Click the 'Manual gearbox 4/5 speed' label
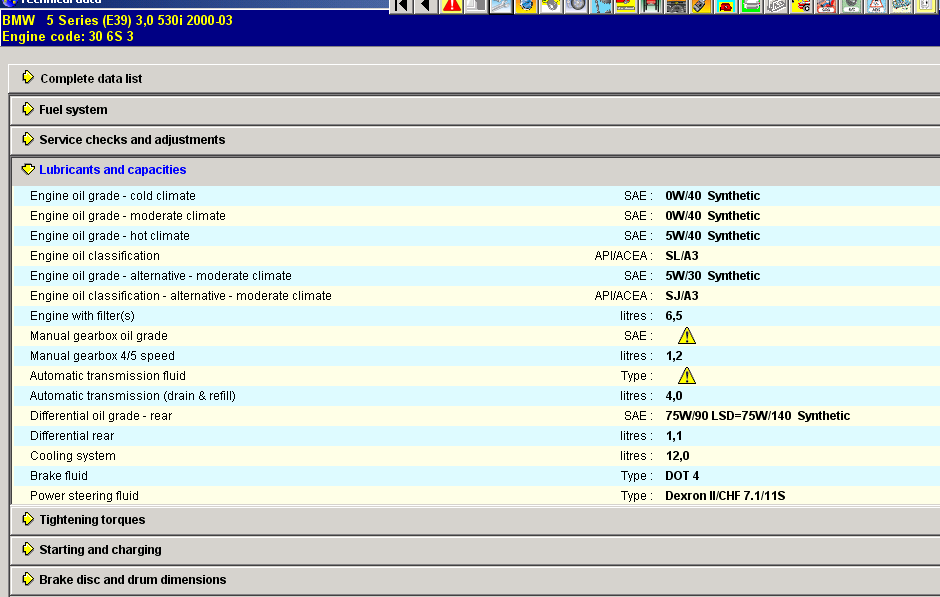This screenshot has width=940, height=597. (103, 356)
